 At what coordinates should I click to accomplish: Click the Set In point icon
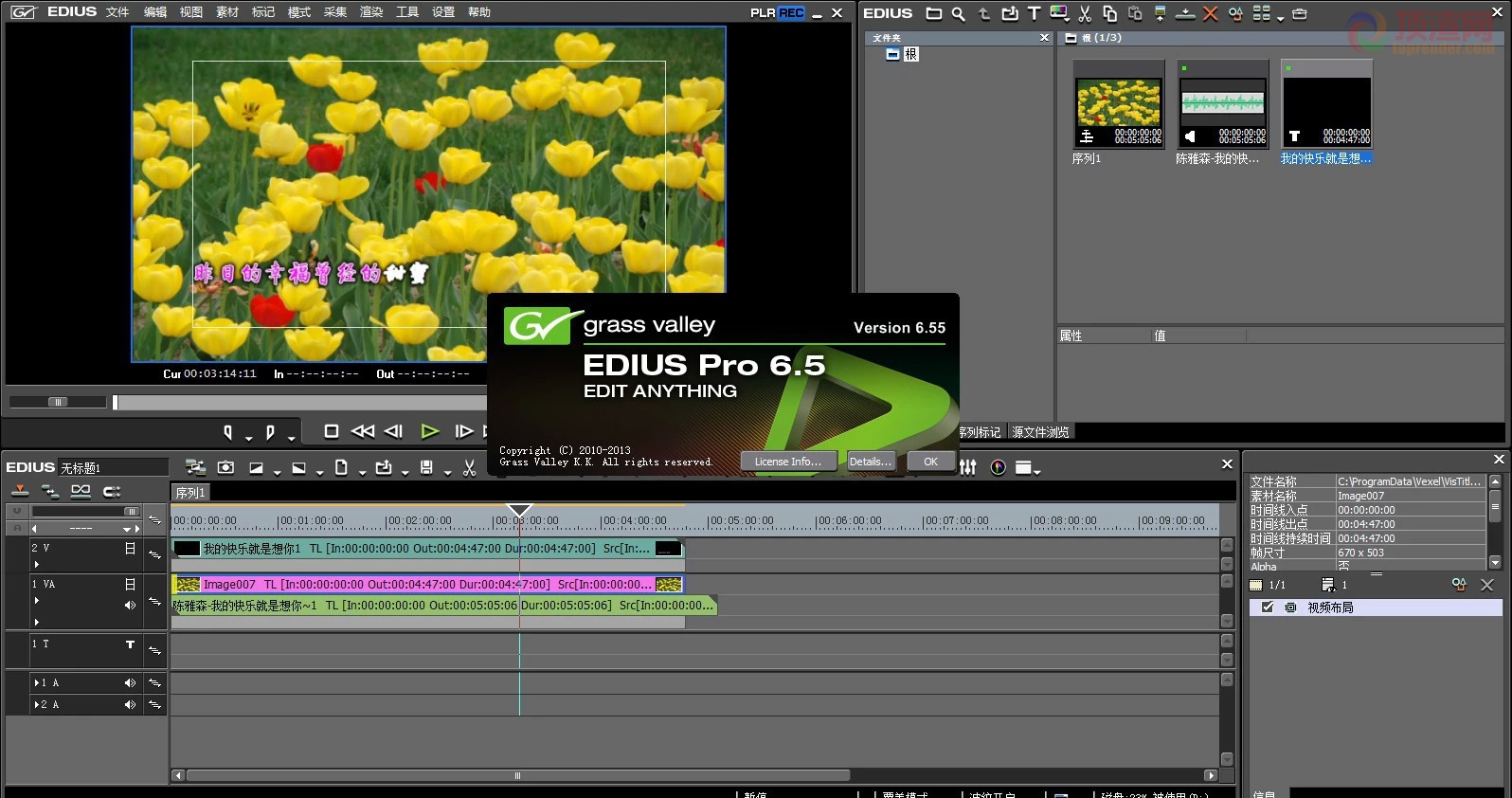point(227,432)
